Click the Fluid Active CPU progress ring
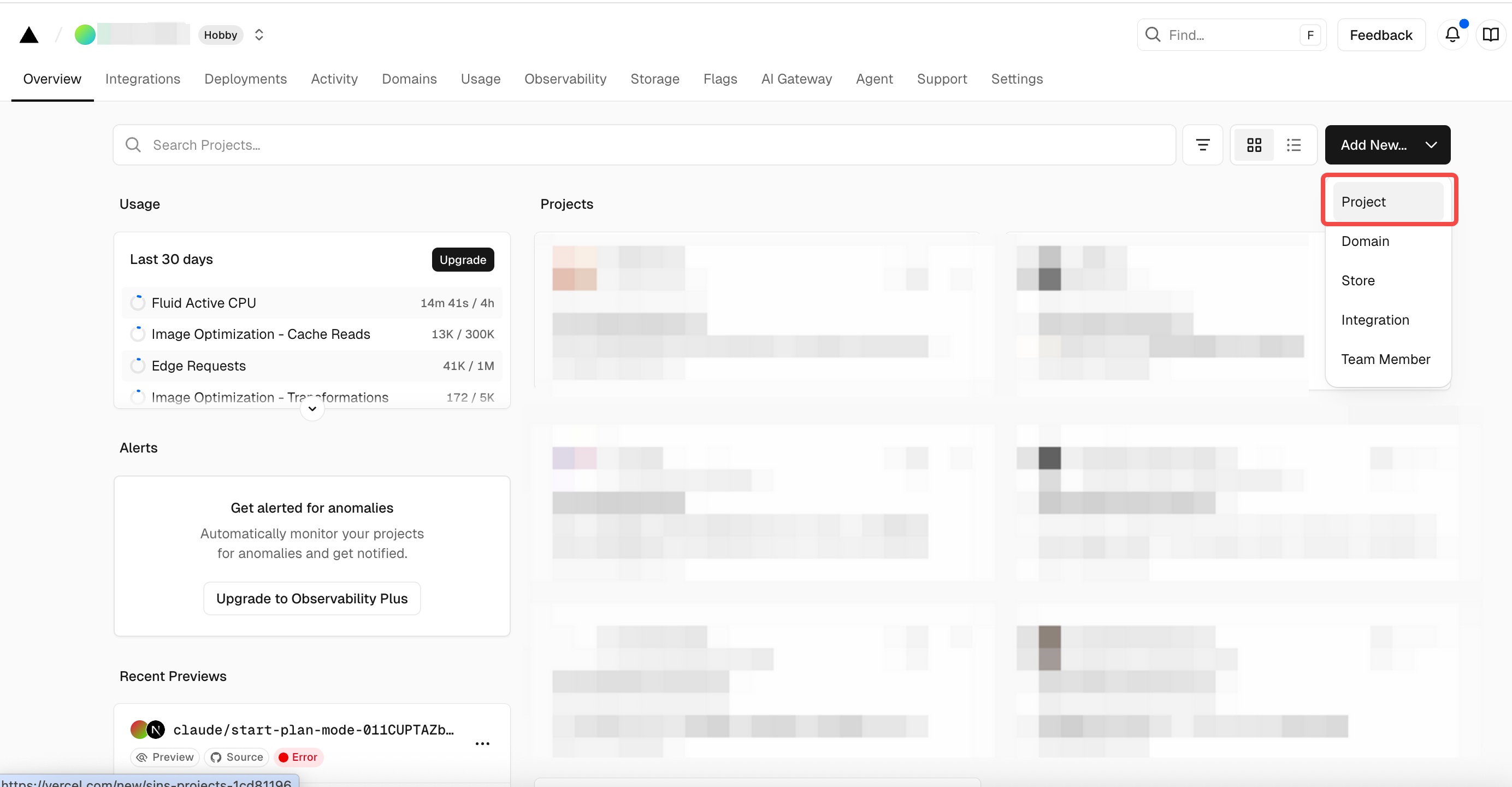Viewport: 1512px width, 787px height. click(137, 302)
